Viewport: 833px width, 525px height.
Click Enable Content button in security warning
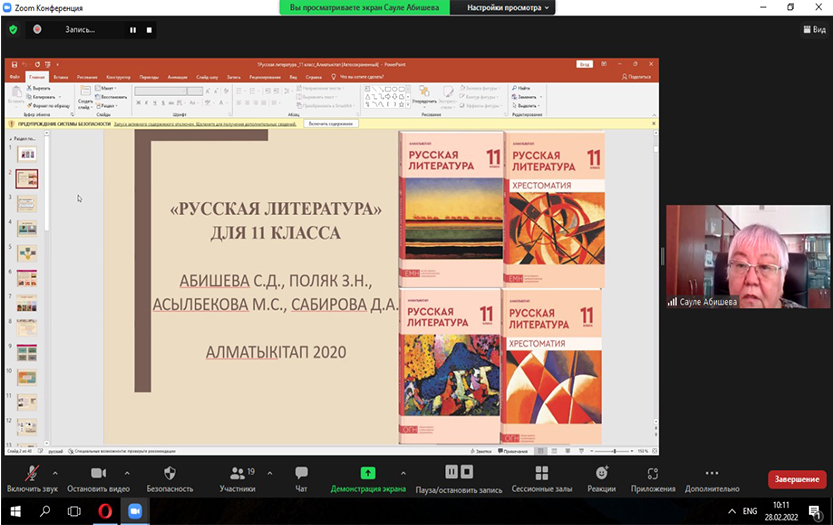coord(330,124)
